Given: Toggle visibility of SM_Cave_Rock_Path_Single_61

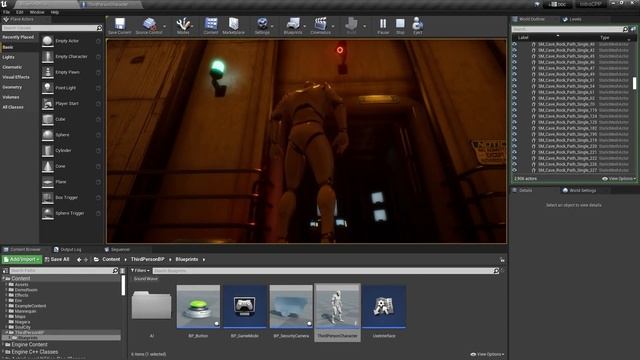Looking at the screenshot, I should pyautogui.click(x=515, y=92).
